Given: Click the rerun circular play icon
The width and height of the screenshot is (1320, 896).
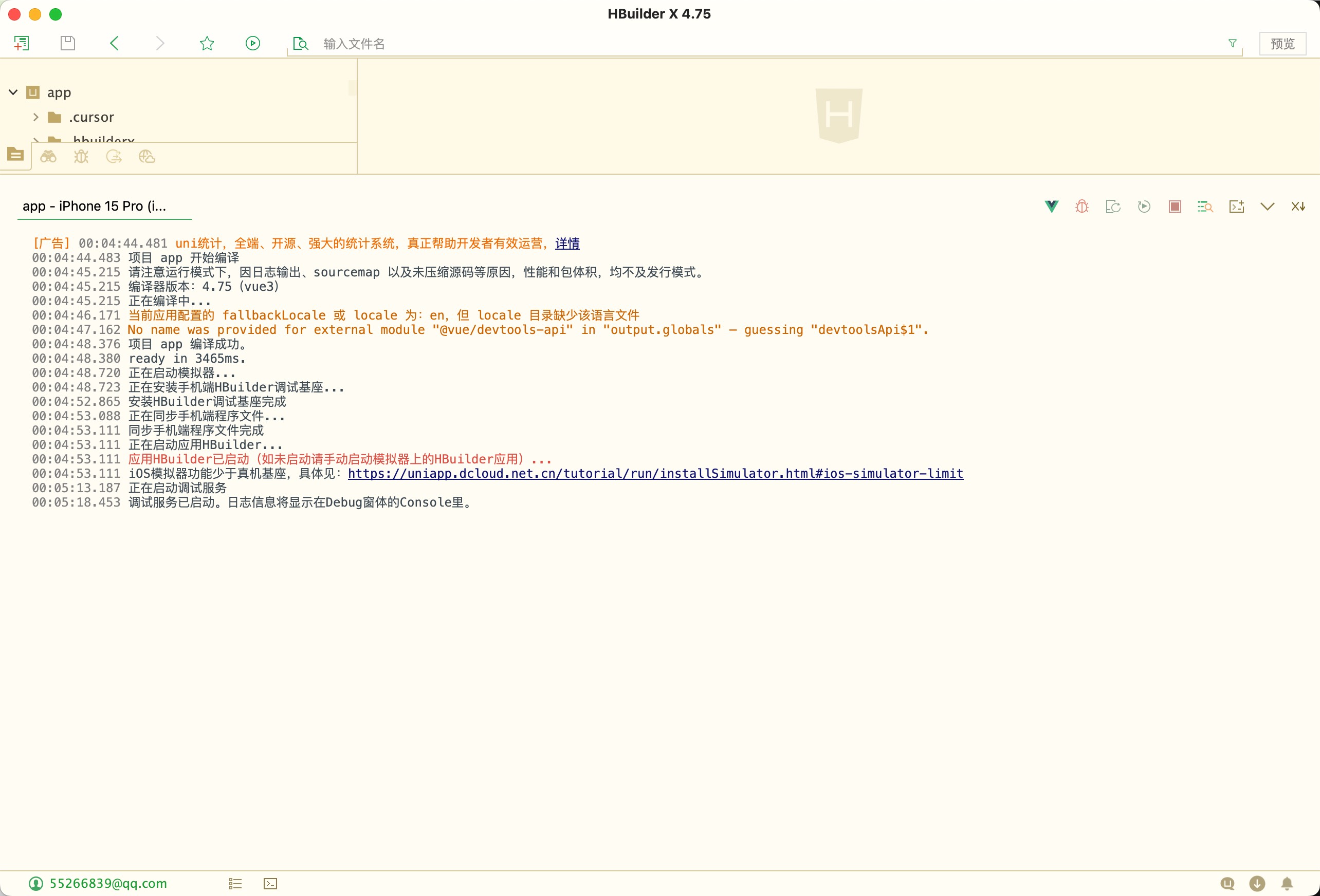Looking at the screenshot, I should [1144, 207].
